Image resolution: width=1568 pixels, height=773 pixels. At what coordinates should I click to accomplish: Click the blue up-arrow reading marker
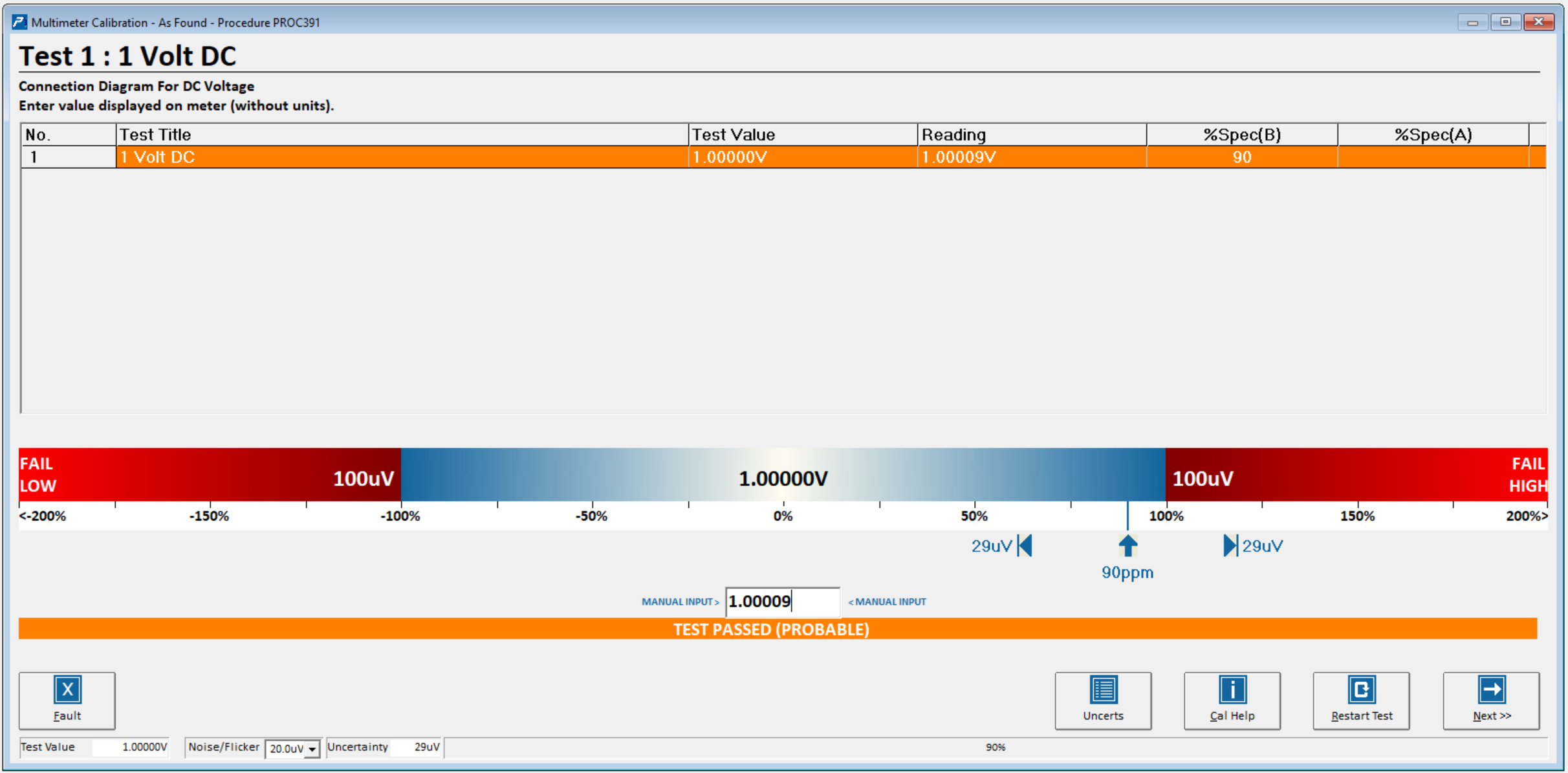coord(1127,546)
